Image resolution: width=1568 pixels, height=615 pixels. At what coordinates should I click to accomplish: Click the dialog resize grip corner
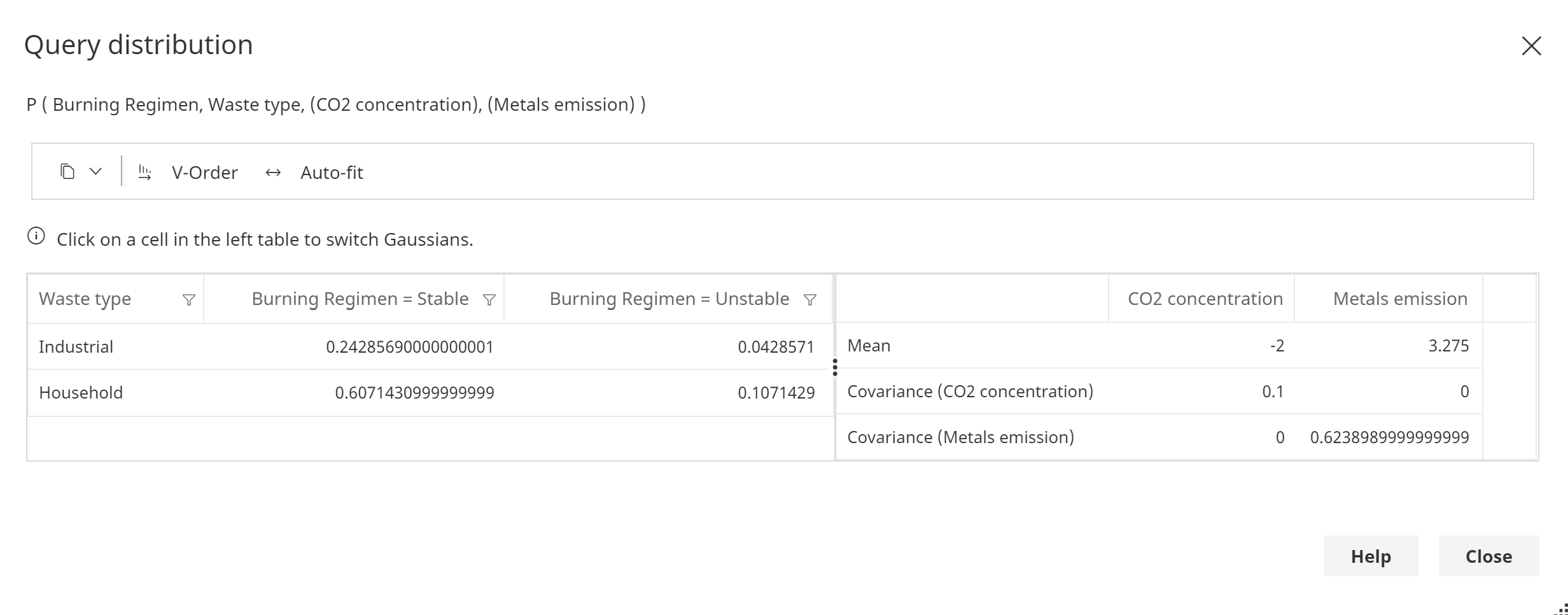pos(1561,609)
